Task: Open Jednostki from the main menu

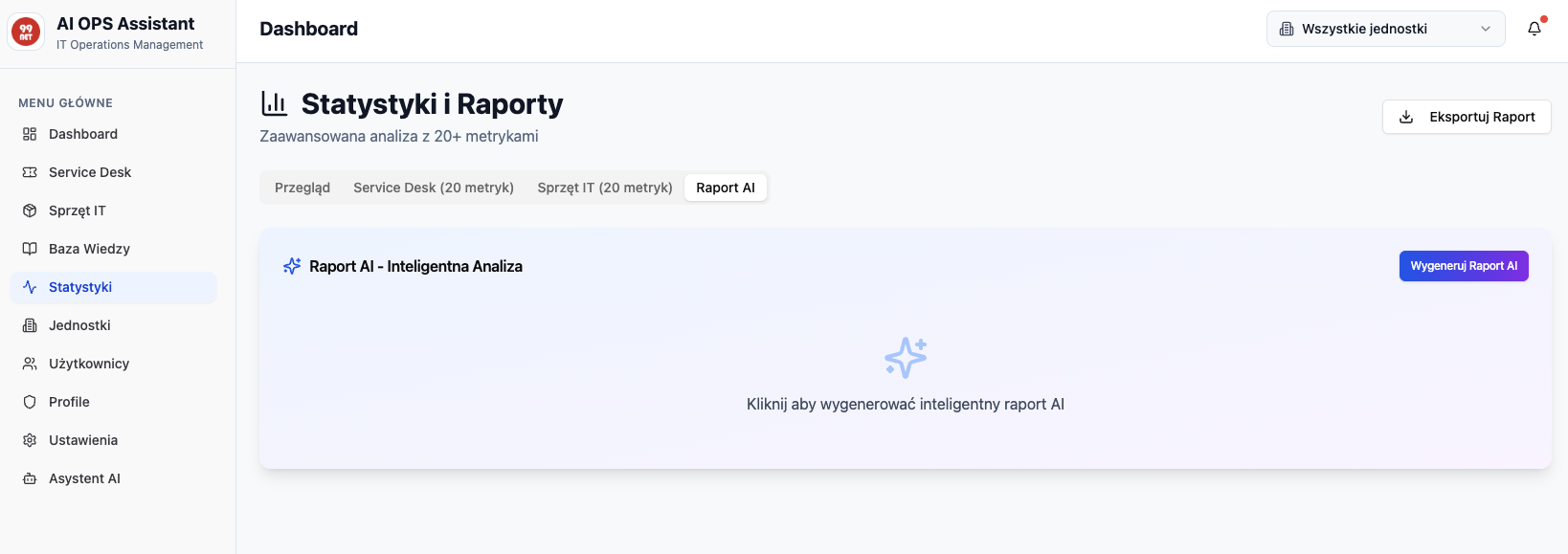Action: pyautogui.click(x=79, y=325)
